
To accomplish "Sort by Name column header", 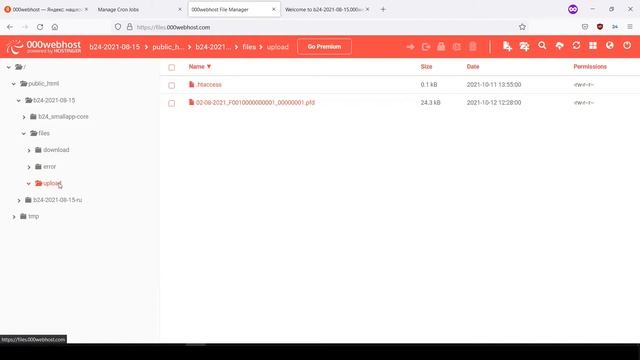I will [x=200, y=67].
